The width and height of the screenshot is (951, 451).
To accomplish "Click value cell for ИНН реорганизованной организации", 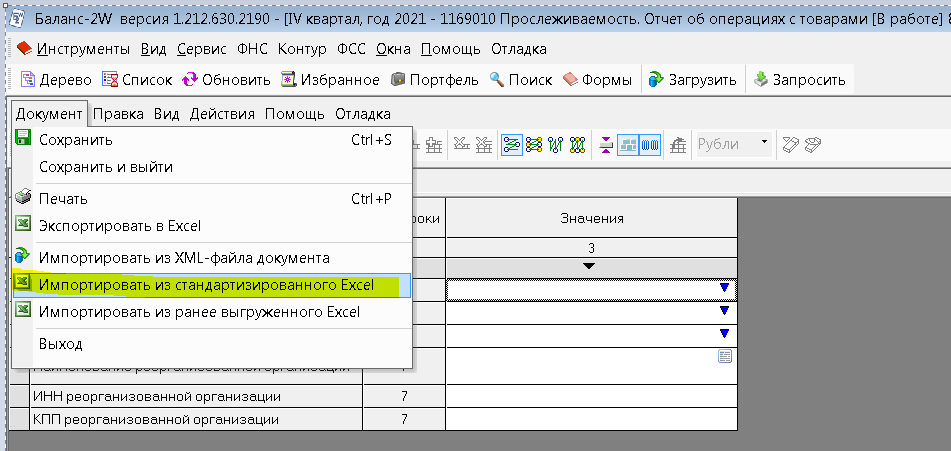I will [x=591, y=396].
